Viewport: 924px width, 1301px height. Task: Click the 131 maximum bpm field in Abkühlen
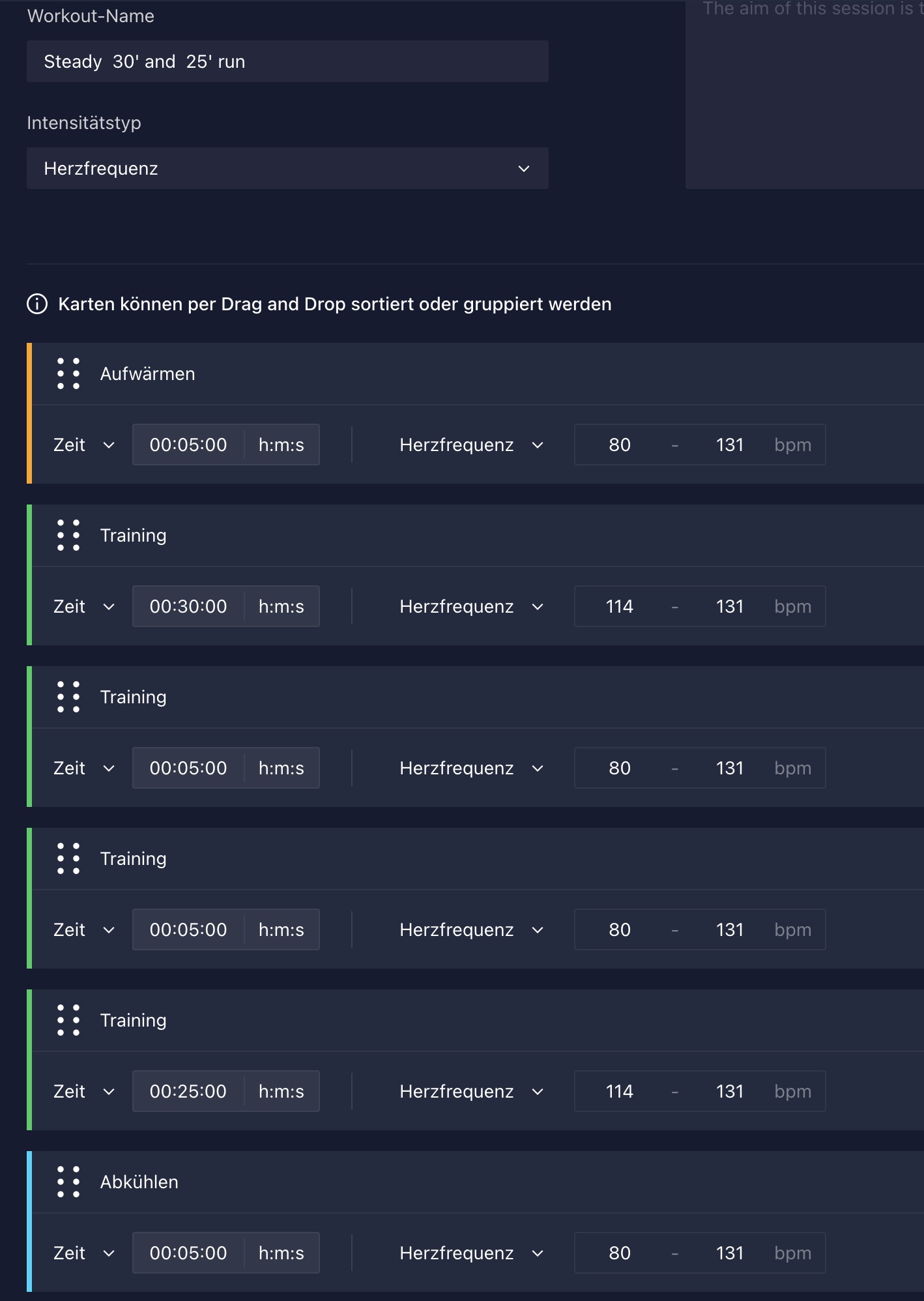(x=729, y=1253)
